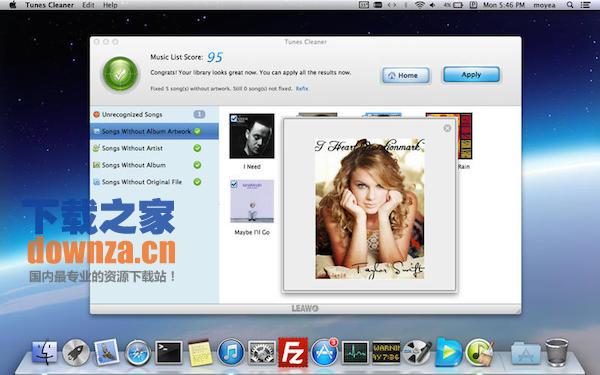Open Songs Without Original File list
The width and height of the screenshot is (600, 375).
click(154, 182)
